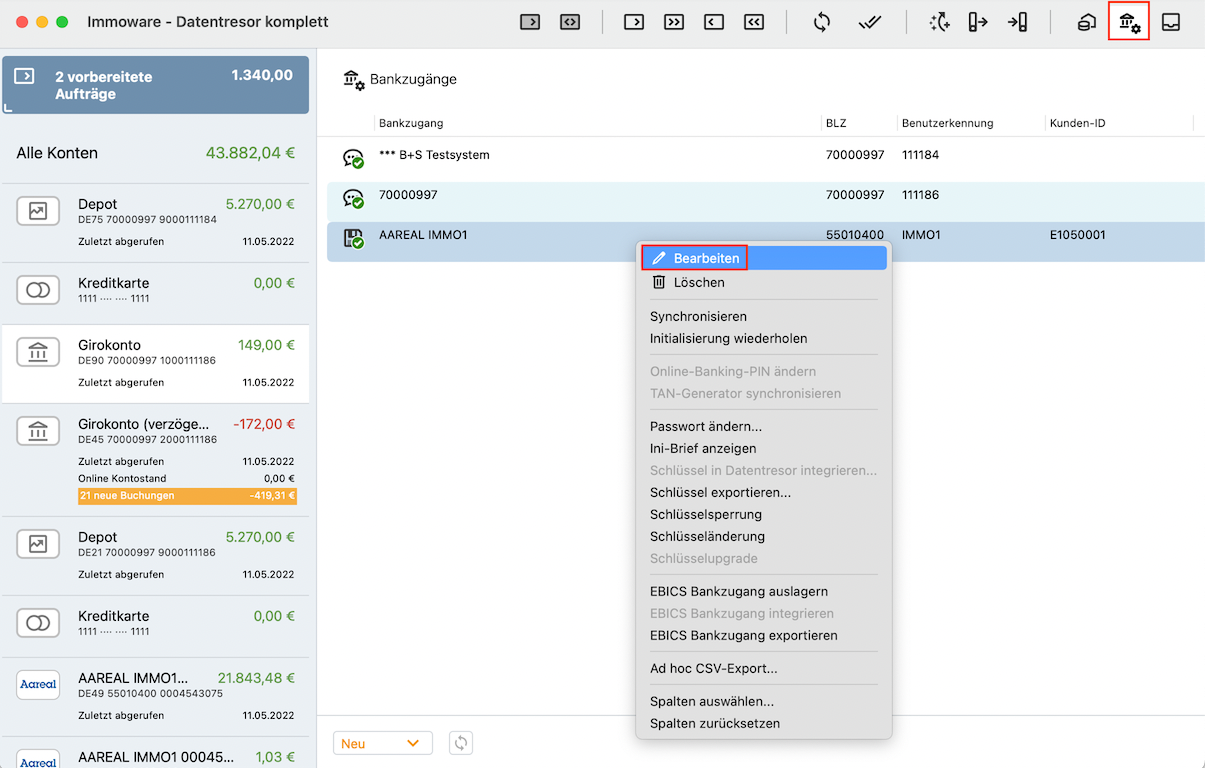Click user ID '111186' in the table
This screenshot has height=768, width=1205.
pos(920,195)
